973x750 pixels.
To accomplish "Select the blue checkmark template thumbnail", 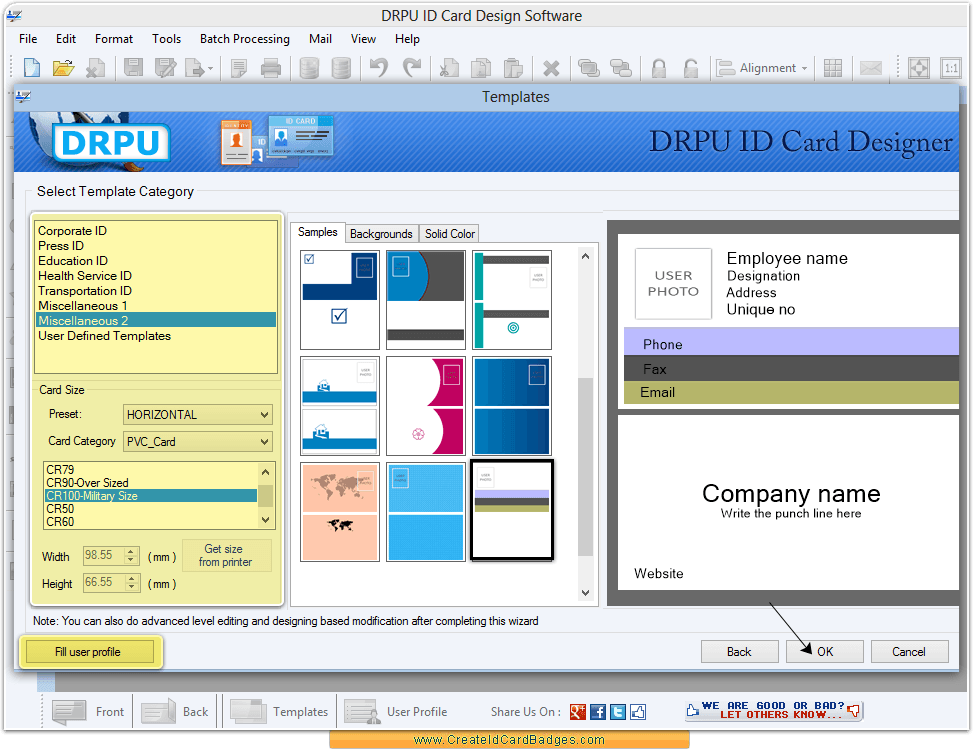I will [x=339, y=300].
